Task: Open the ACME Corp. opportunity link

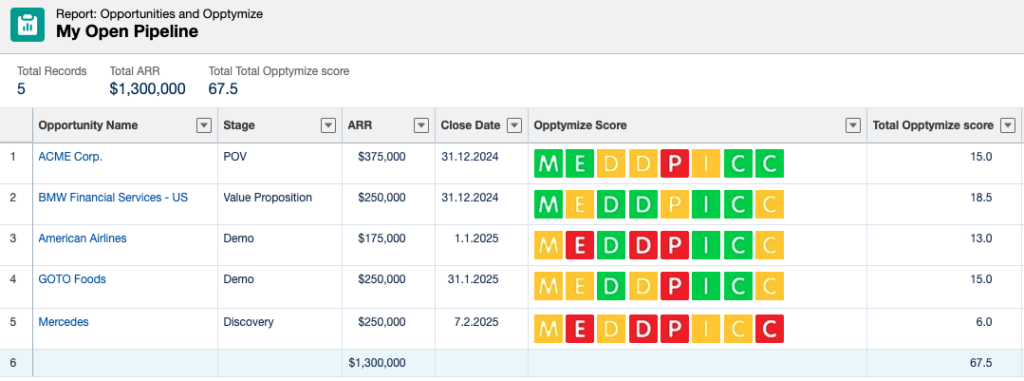Action: [71, 157]
